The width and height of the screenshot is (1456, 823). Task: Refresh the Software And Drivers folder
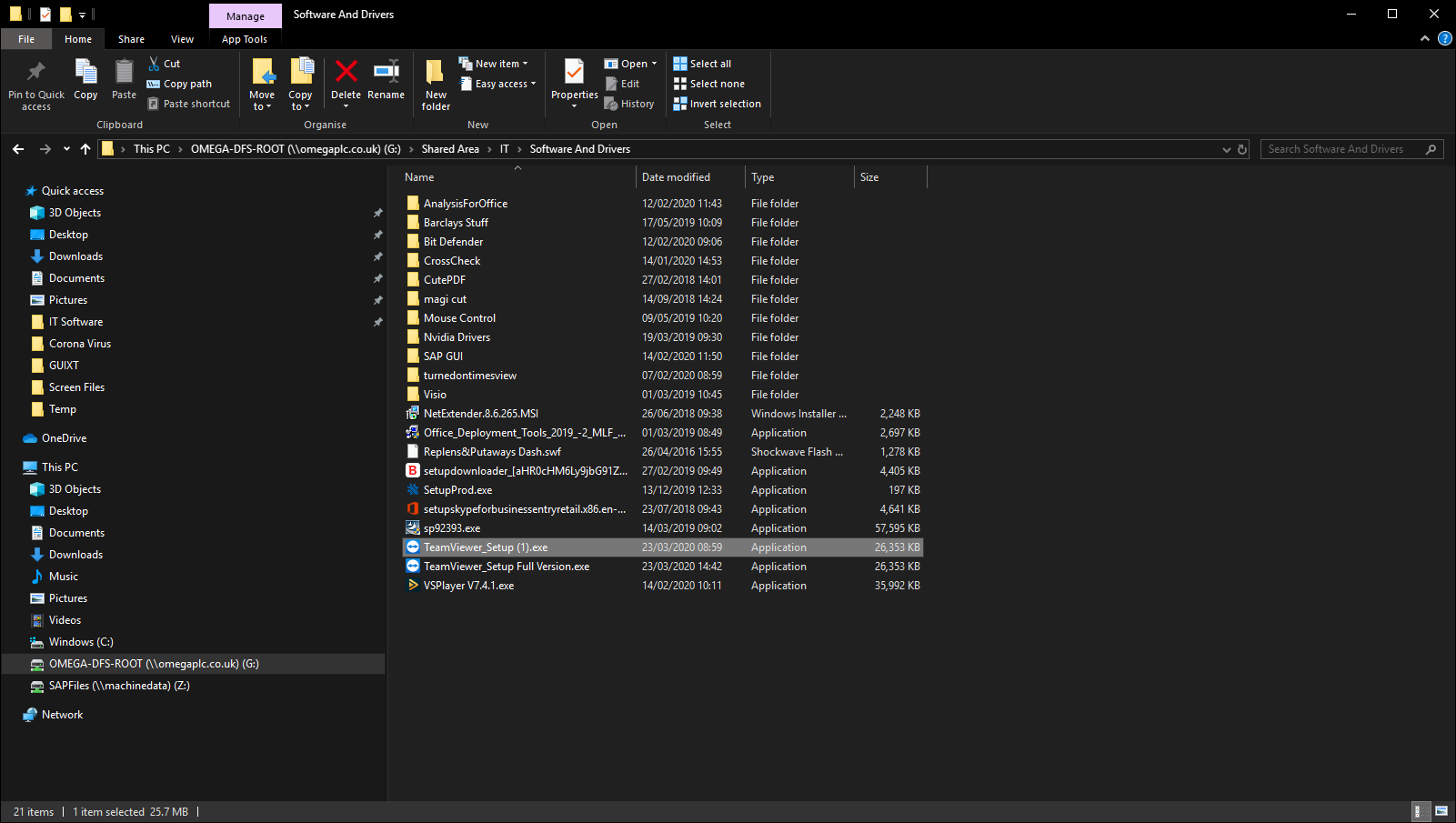coord(1242,149)
